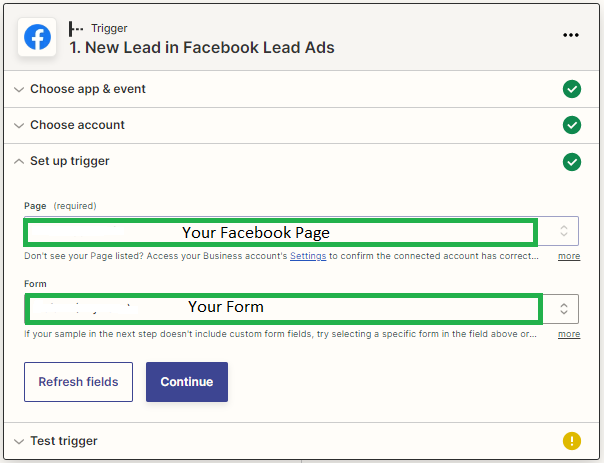Click the Form field label
The image size is (605, 464).
pos(35,284)
